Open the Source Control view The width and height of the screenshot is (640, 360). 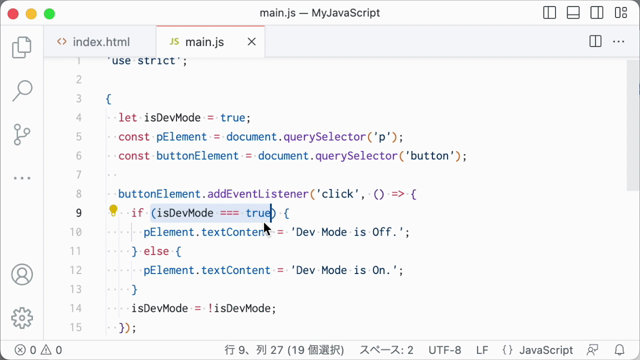(22, 135)
